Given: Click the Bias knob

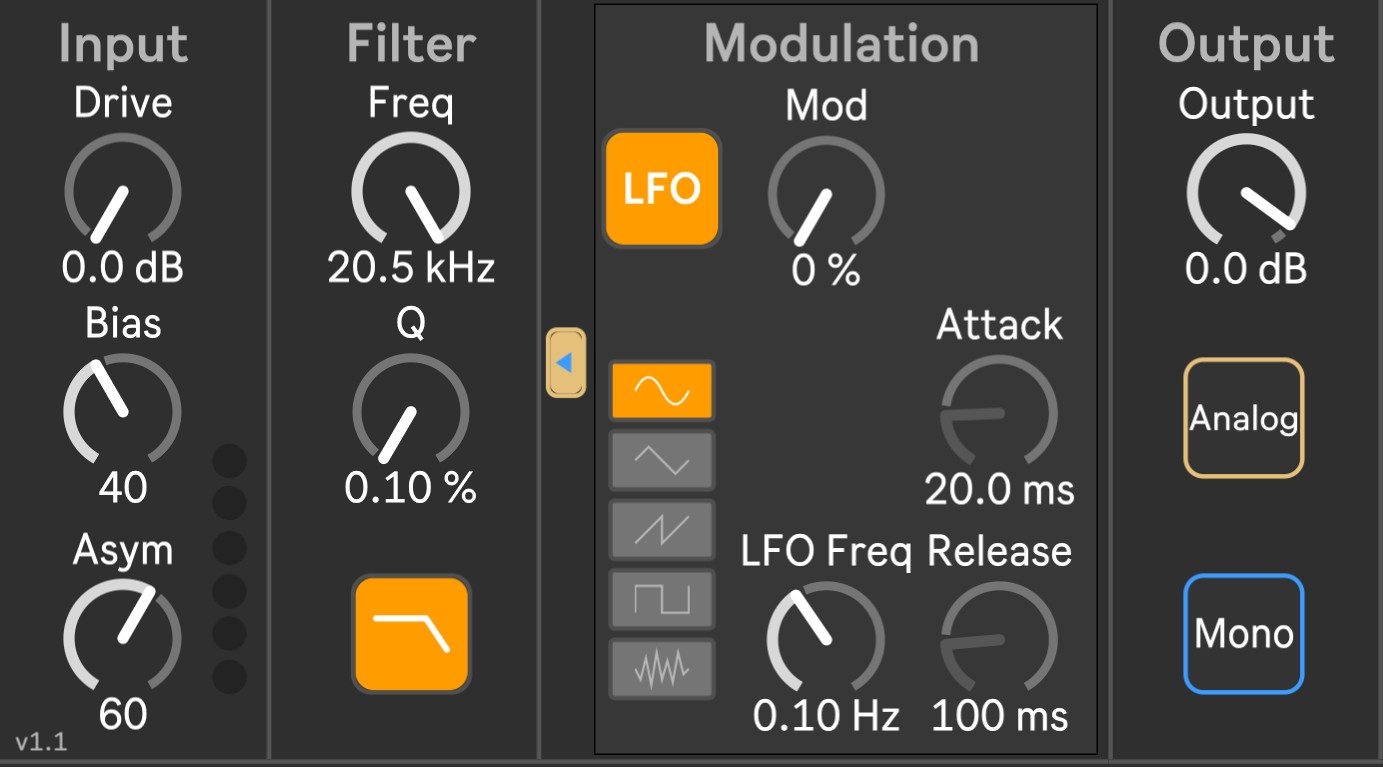Looking at the screenshot, I should (x=123, y=411).
